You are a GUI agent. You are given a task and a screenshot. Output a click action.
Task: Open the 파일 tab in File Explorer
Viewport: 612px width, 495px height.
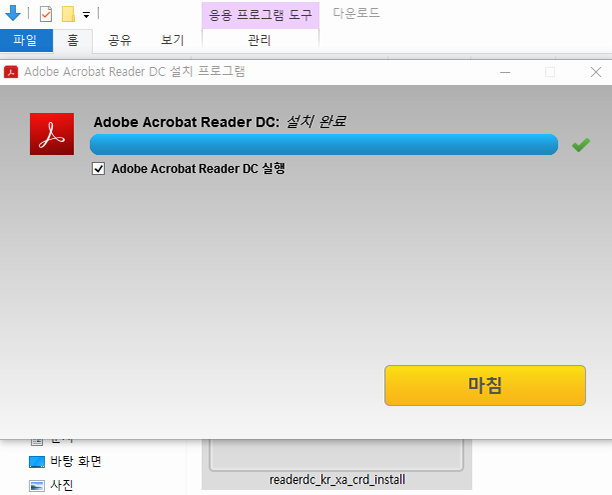26,40
